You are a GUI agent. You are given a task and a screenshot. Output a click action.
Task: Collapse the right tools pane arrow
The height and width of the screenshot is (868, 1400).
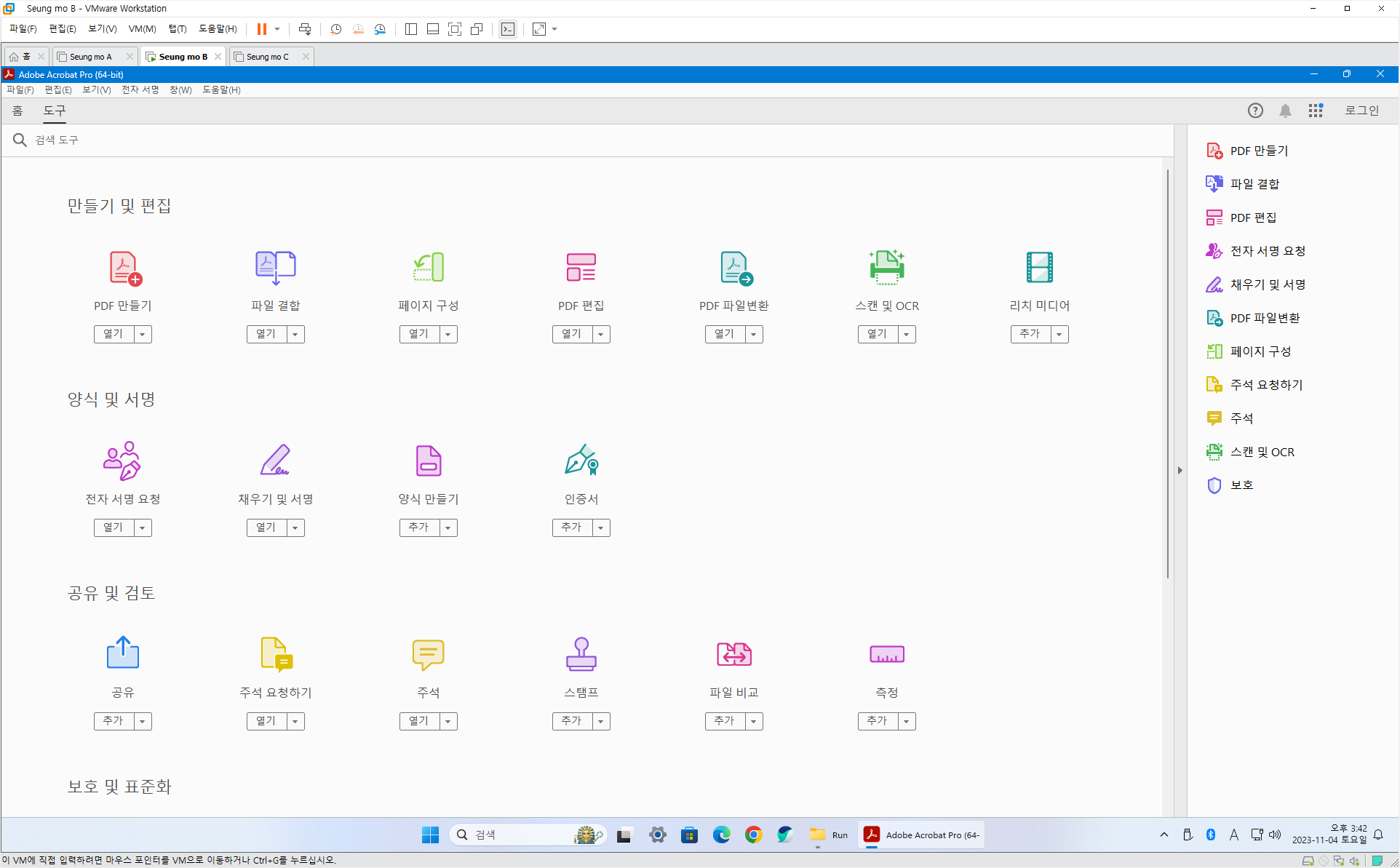pyautogui.click(x=1180, y=471)
